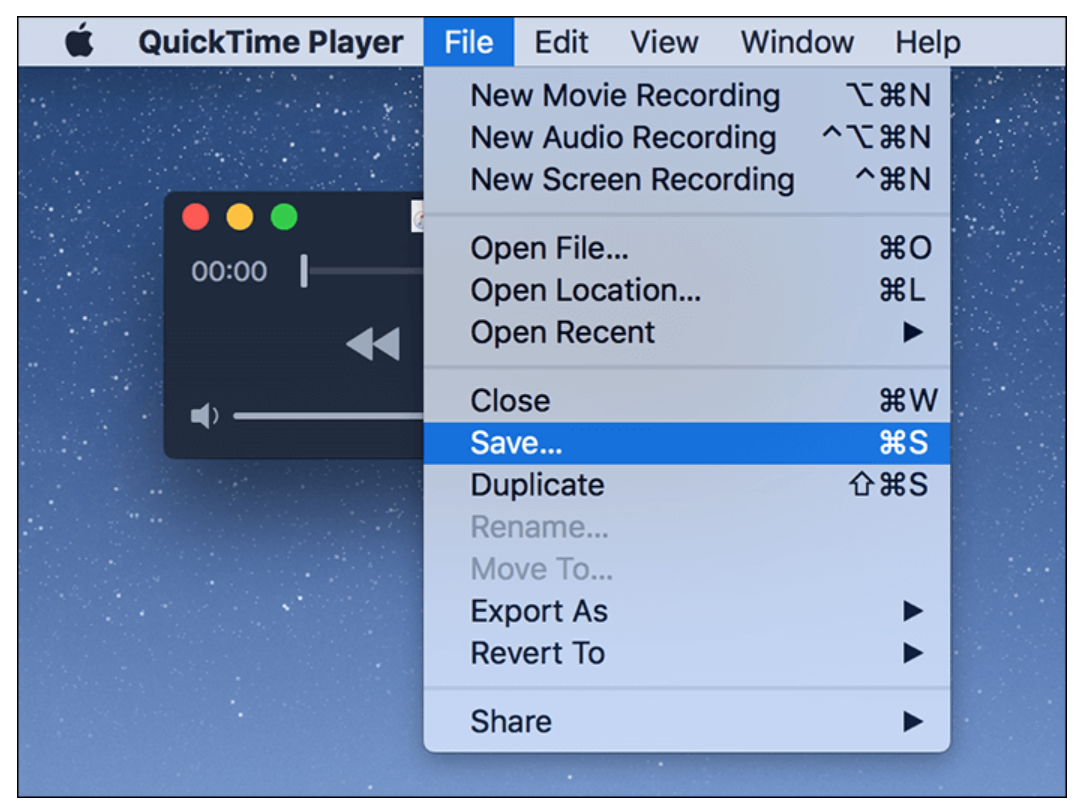Choose New Movie Recording

click(x=687, y=95)
